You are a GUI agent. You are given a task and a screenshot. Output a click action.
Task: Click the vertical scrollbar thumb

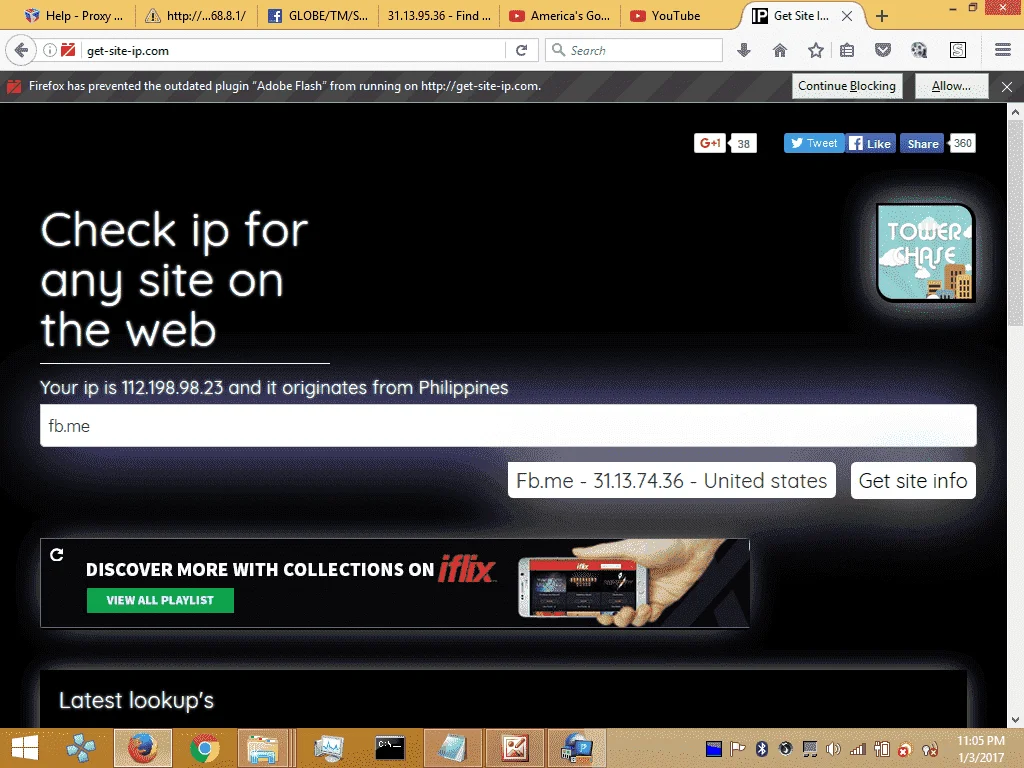point(1015,223)
